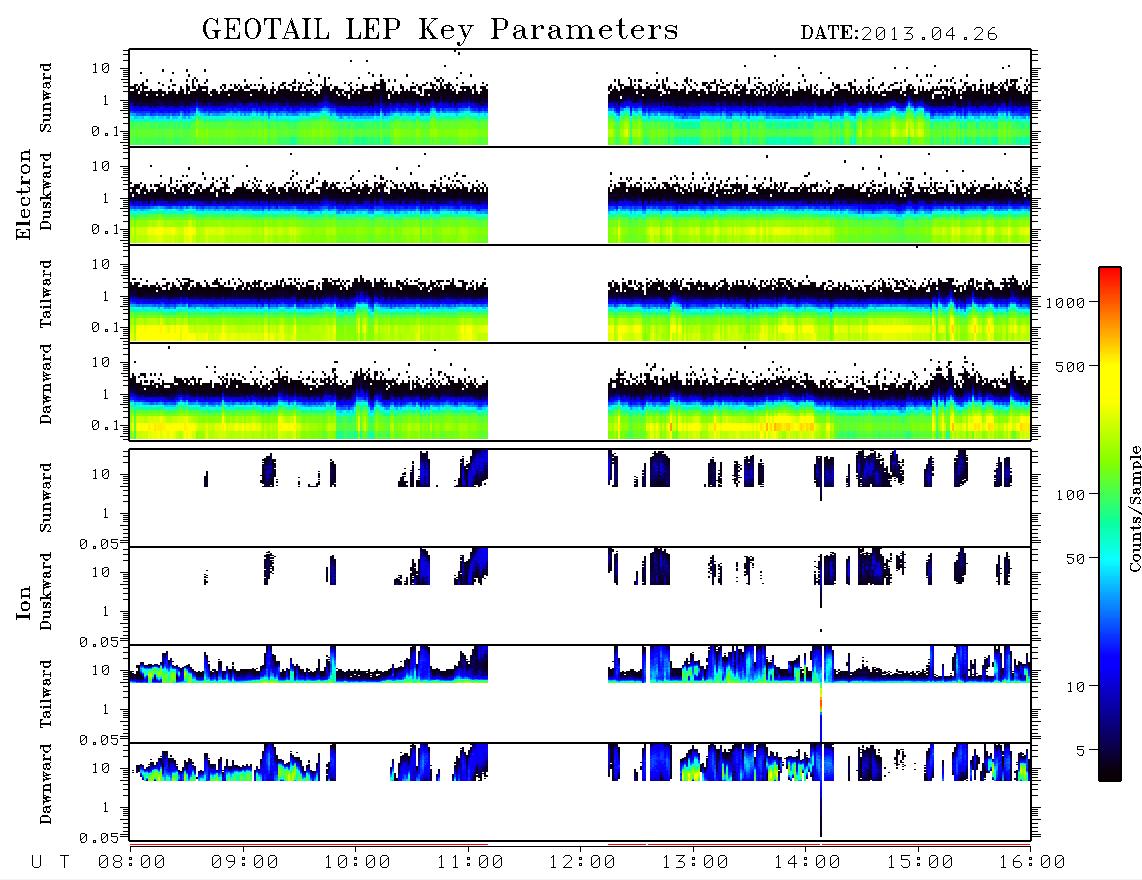The width and height of the screenshot is (1142, 880).
Task: Click the "Counts/Sample" color bar caption
Action: coord(1134,508)
